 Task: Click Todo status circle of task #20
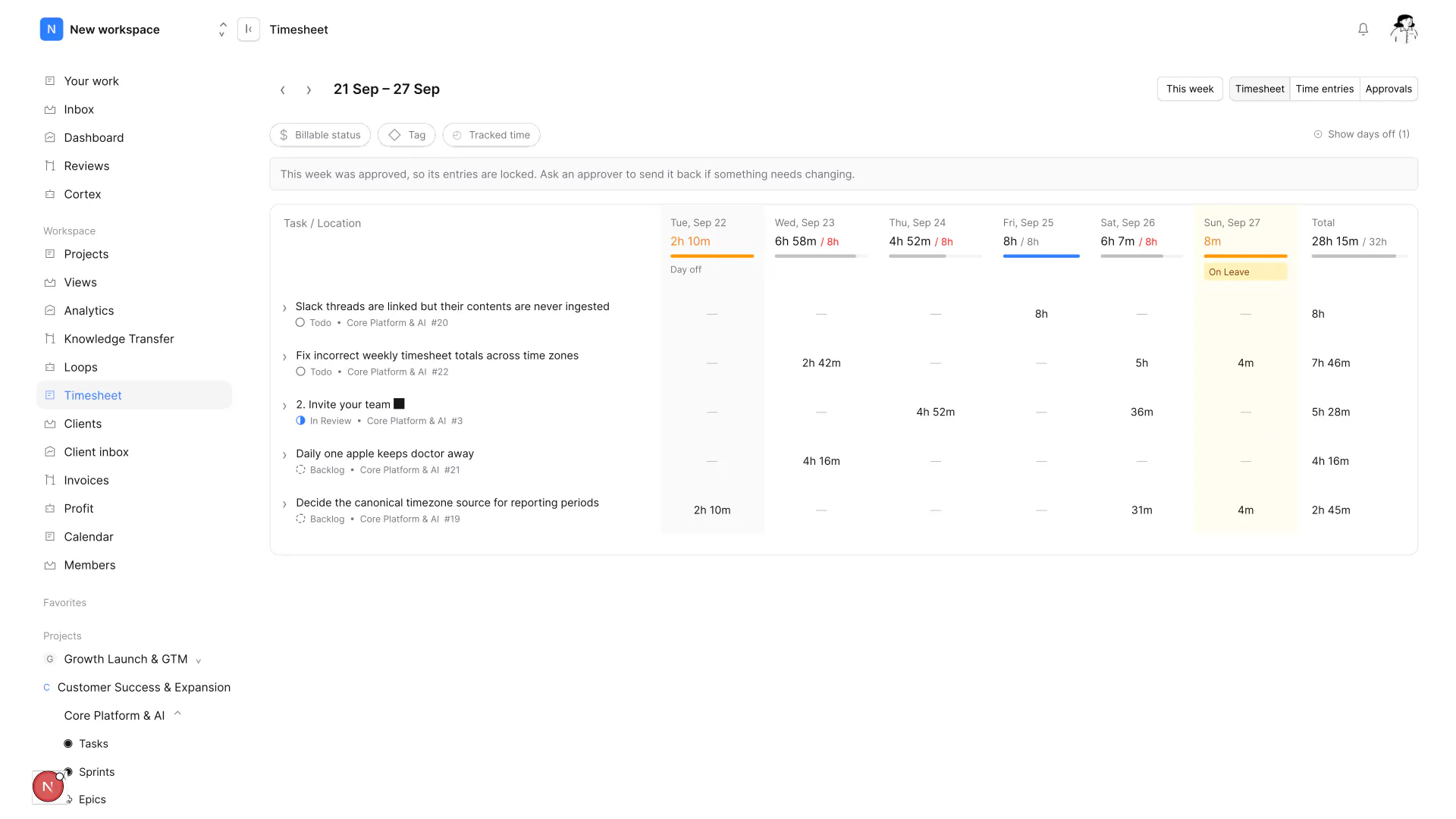(x=300, y=322)
